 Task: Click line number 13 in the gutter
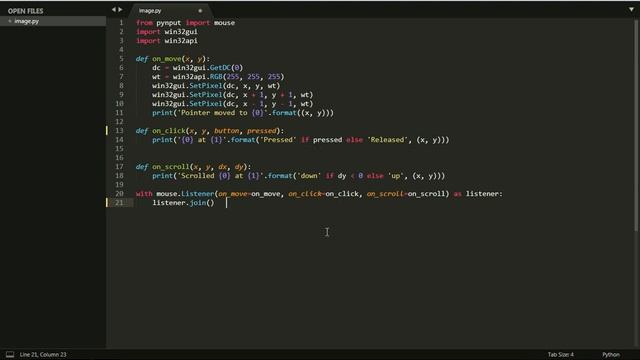(119, 131)
